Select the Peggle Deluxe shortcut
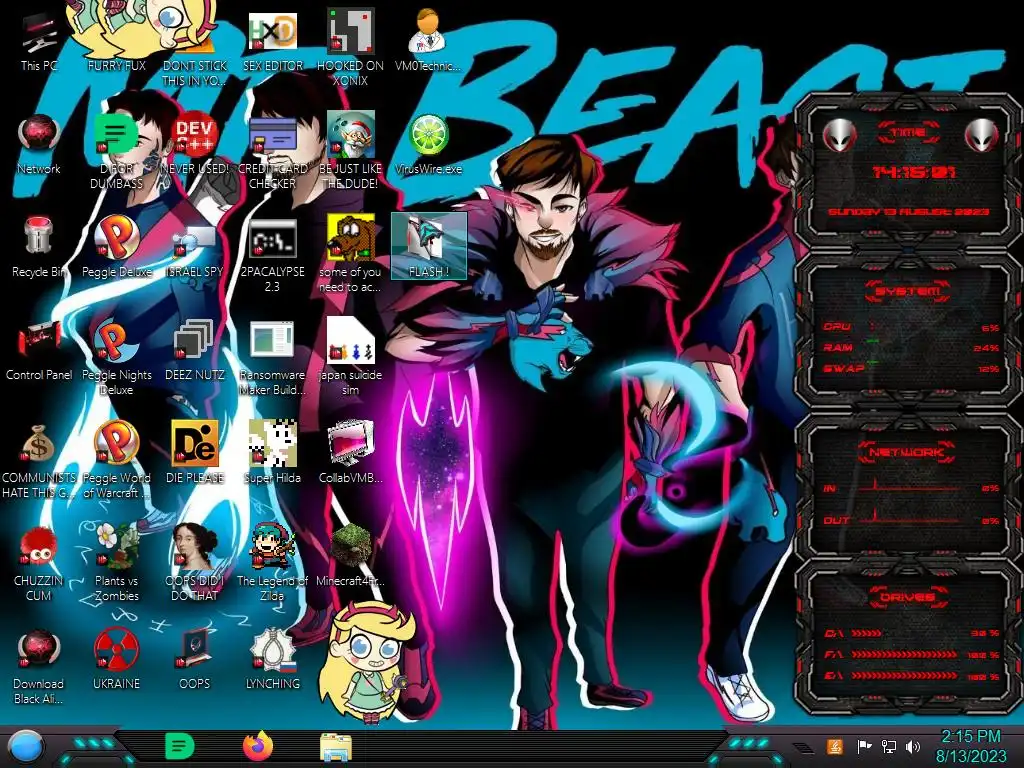1024x768 pixels. pos(117,247)
